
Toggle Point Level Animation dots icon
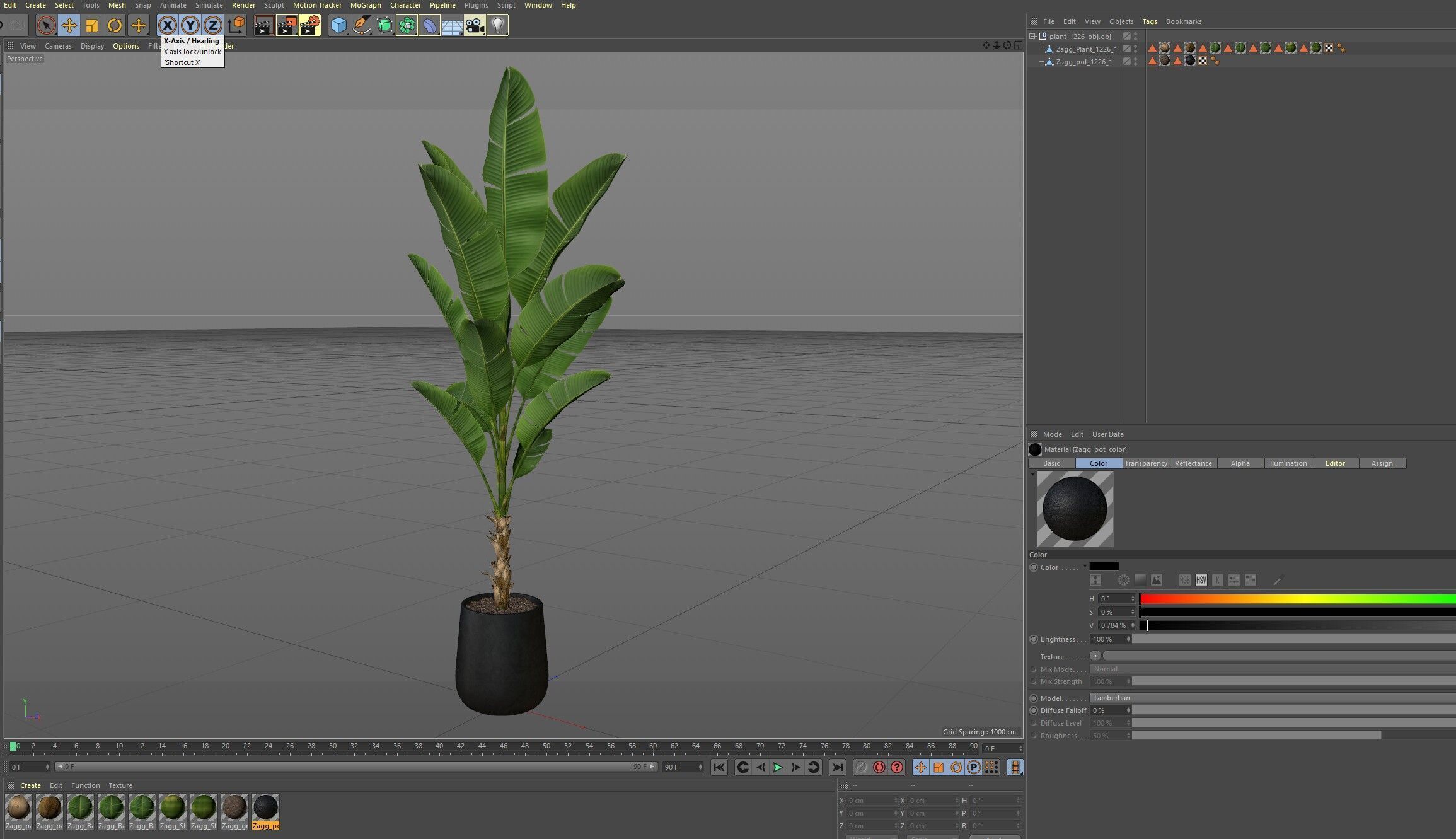tap(991, 767)
